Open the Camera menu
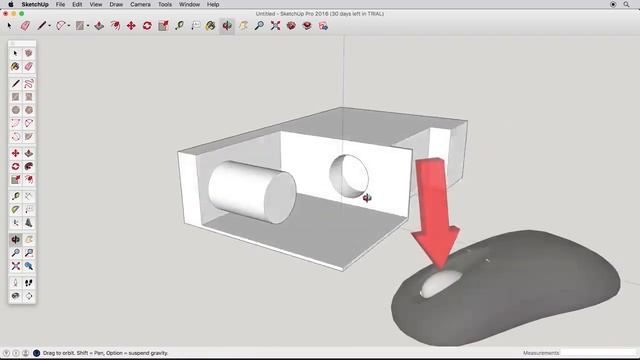640x360 pixels. (140, 4)
